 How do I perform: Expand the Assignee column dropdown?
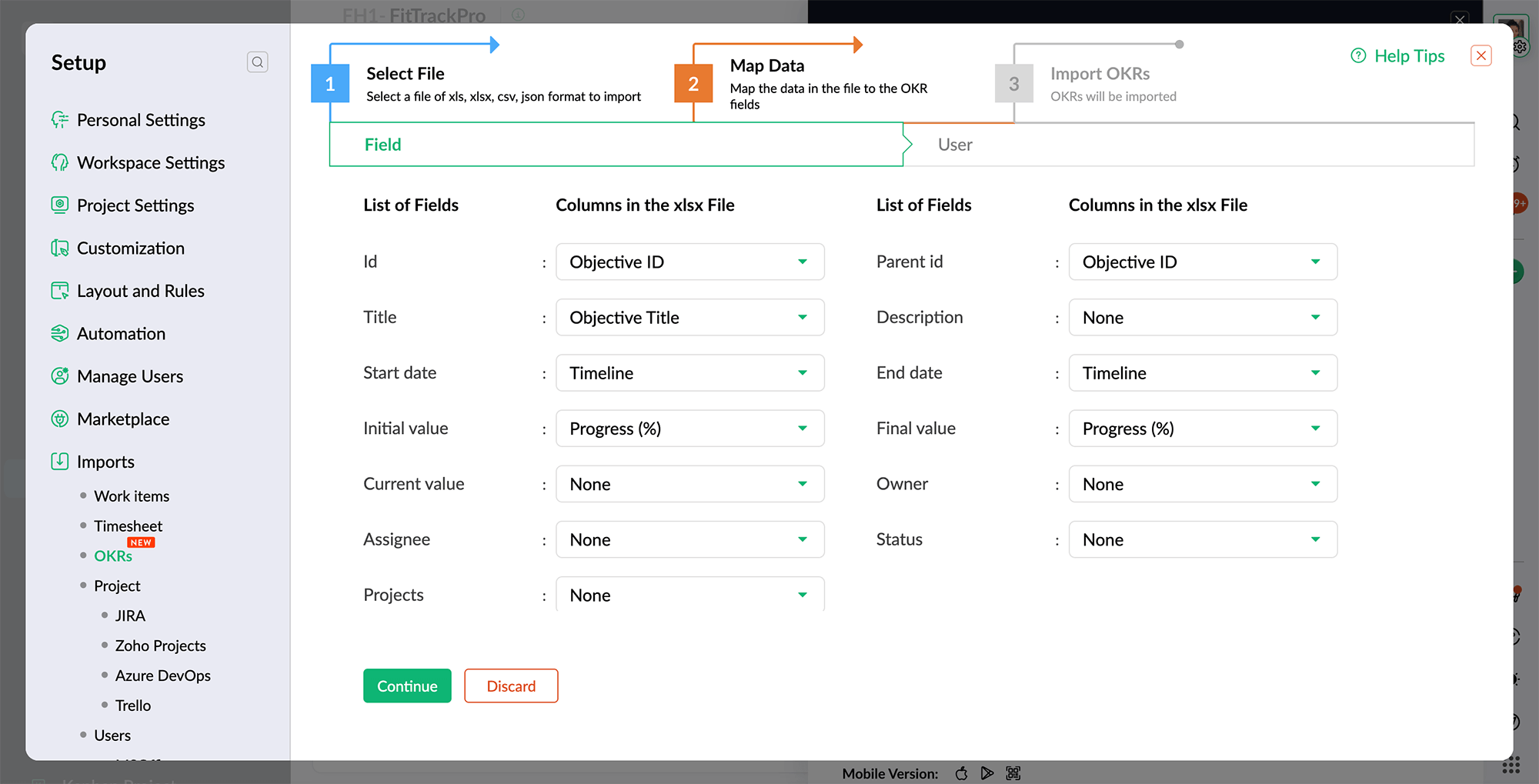(689, 539)
